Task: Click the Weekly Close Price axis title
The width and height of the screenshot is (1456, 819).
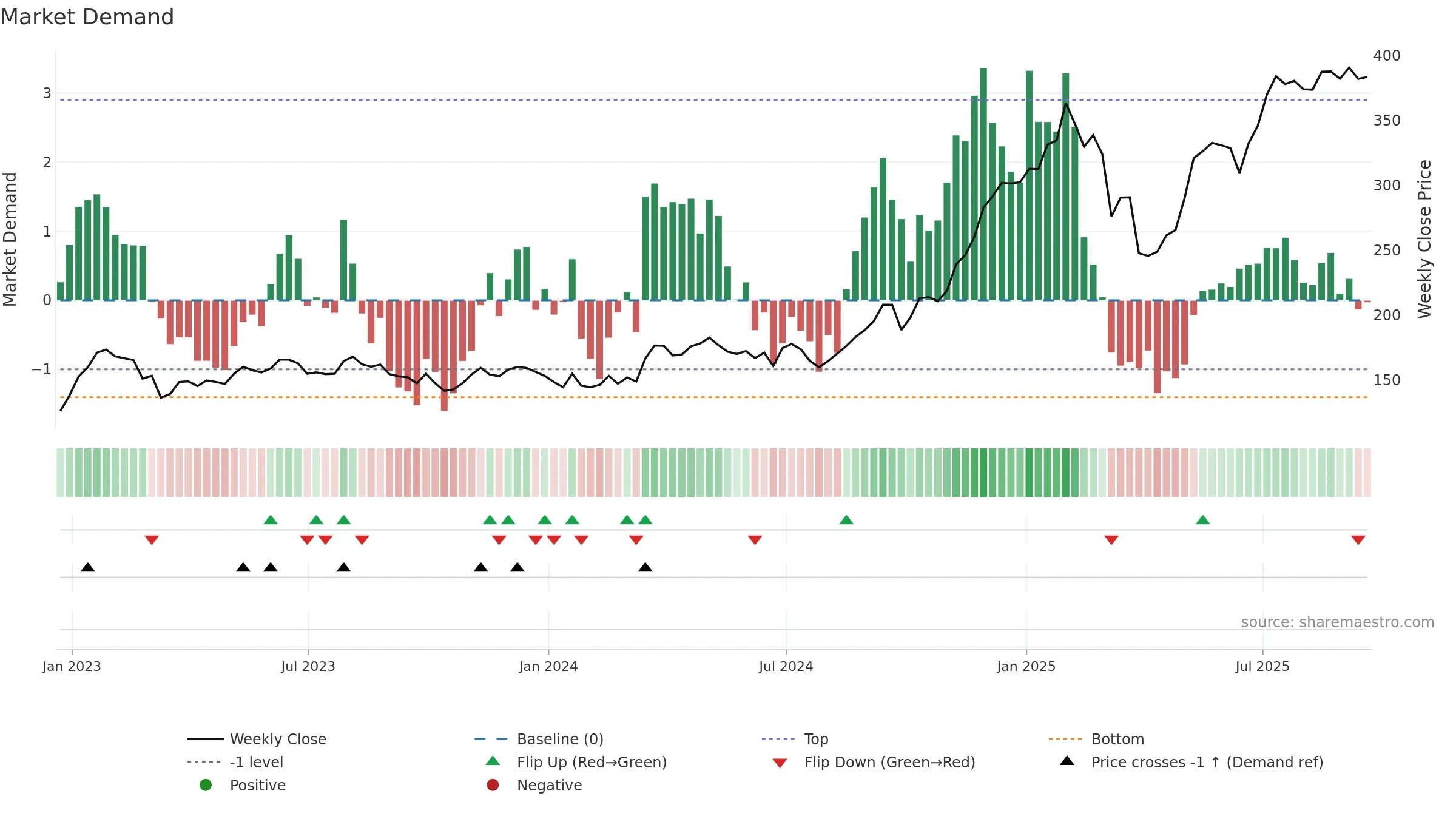Action: click(1424, 239)
